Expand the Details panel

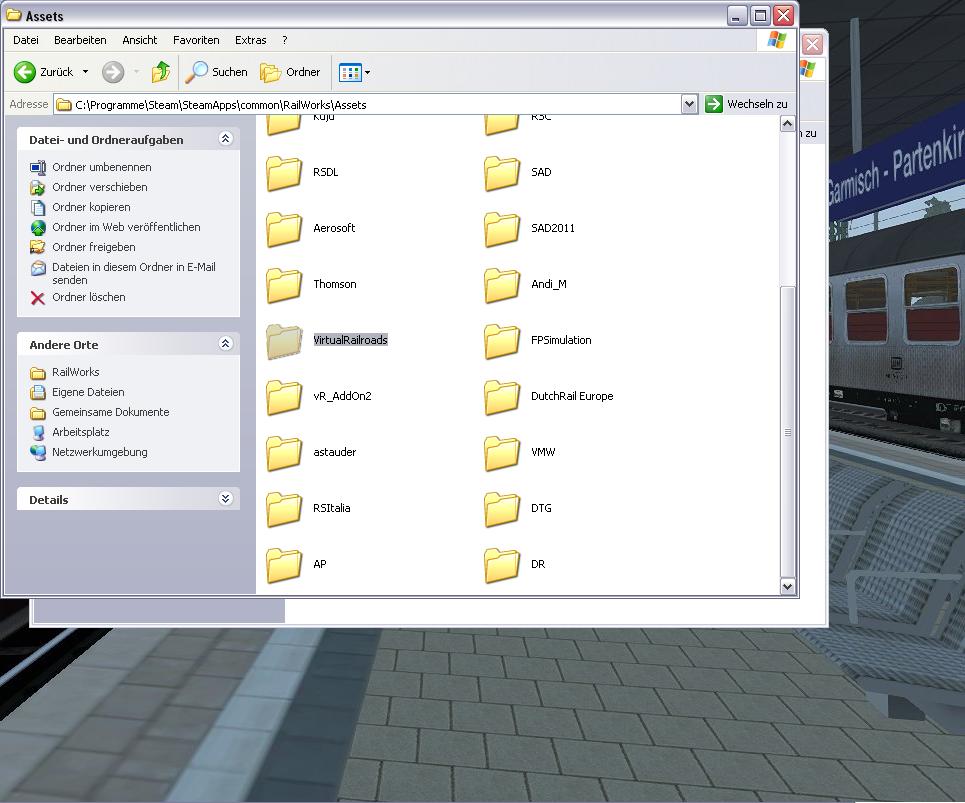pyautogui.click(x=225, y=499)
